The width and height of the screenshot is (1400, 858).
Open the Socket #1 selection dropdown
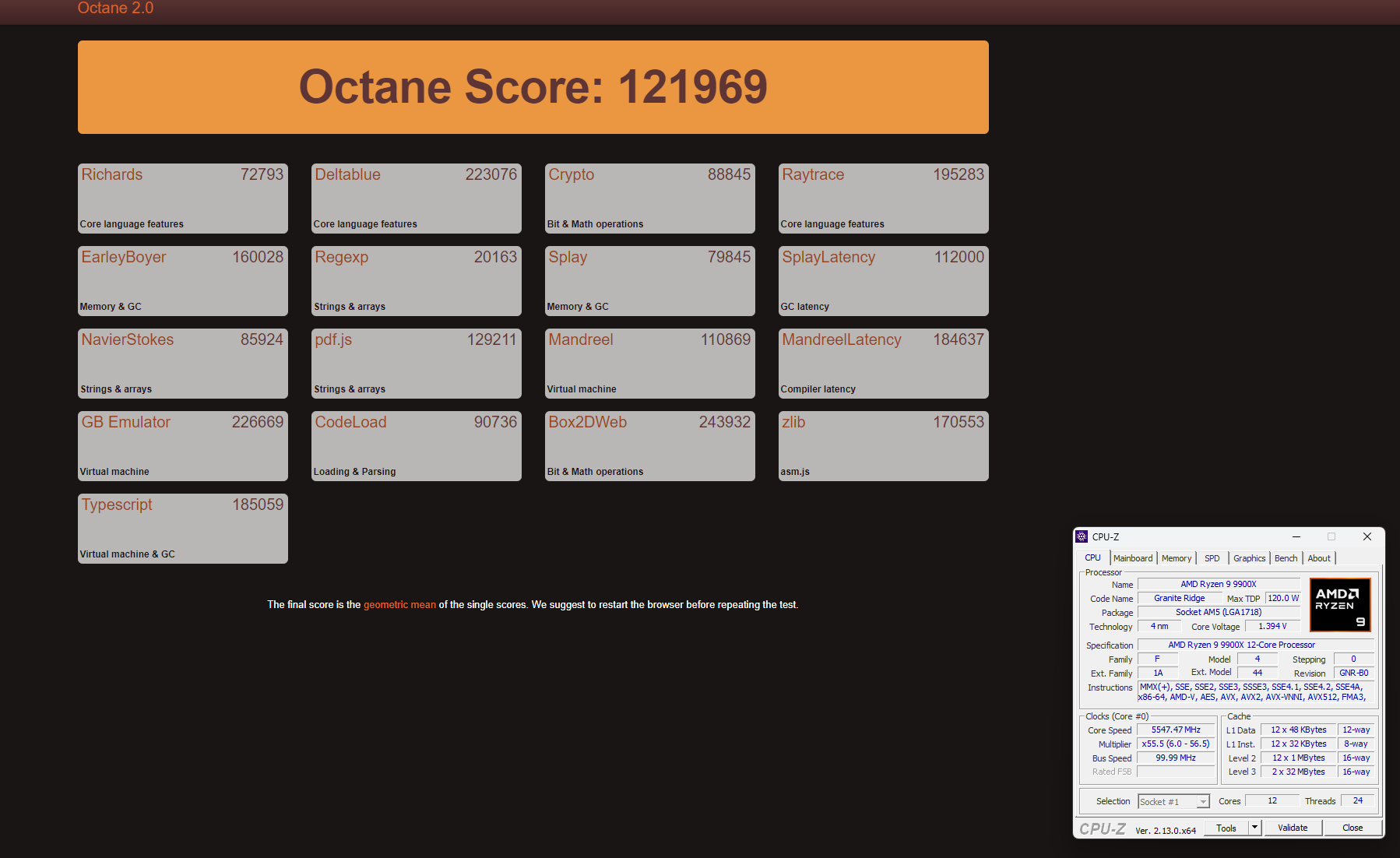pyautogui.click(x=1173, y=801)
